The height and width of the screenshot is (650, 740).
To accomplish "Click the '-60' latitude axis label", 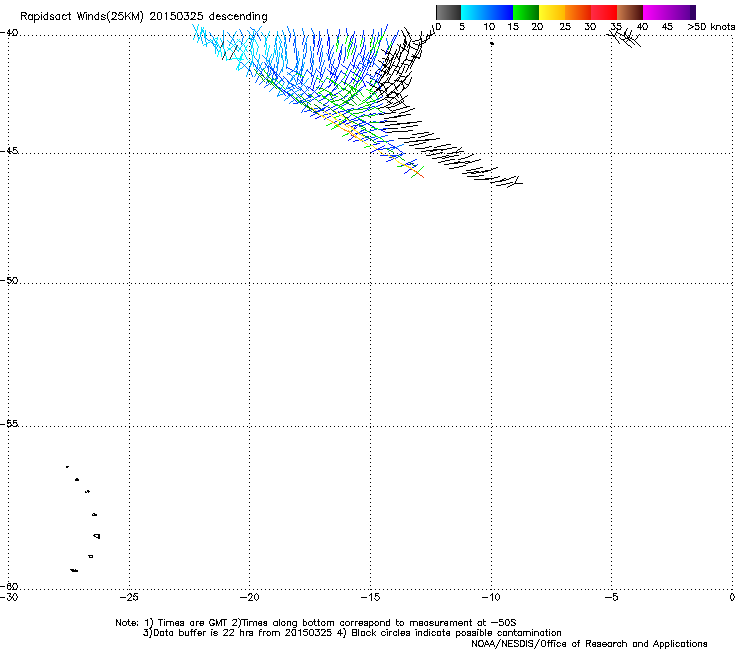I will (9, 586).
